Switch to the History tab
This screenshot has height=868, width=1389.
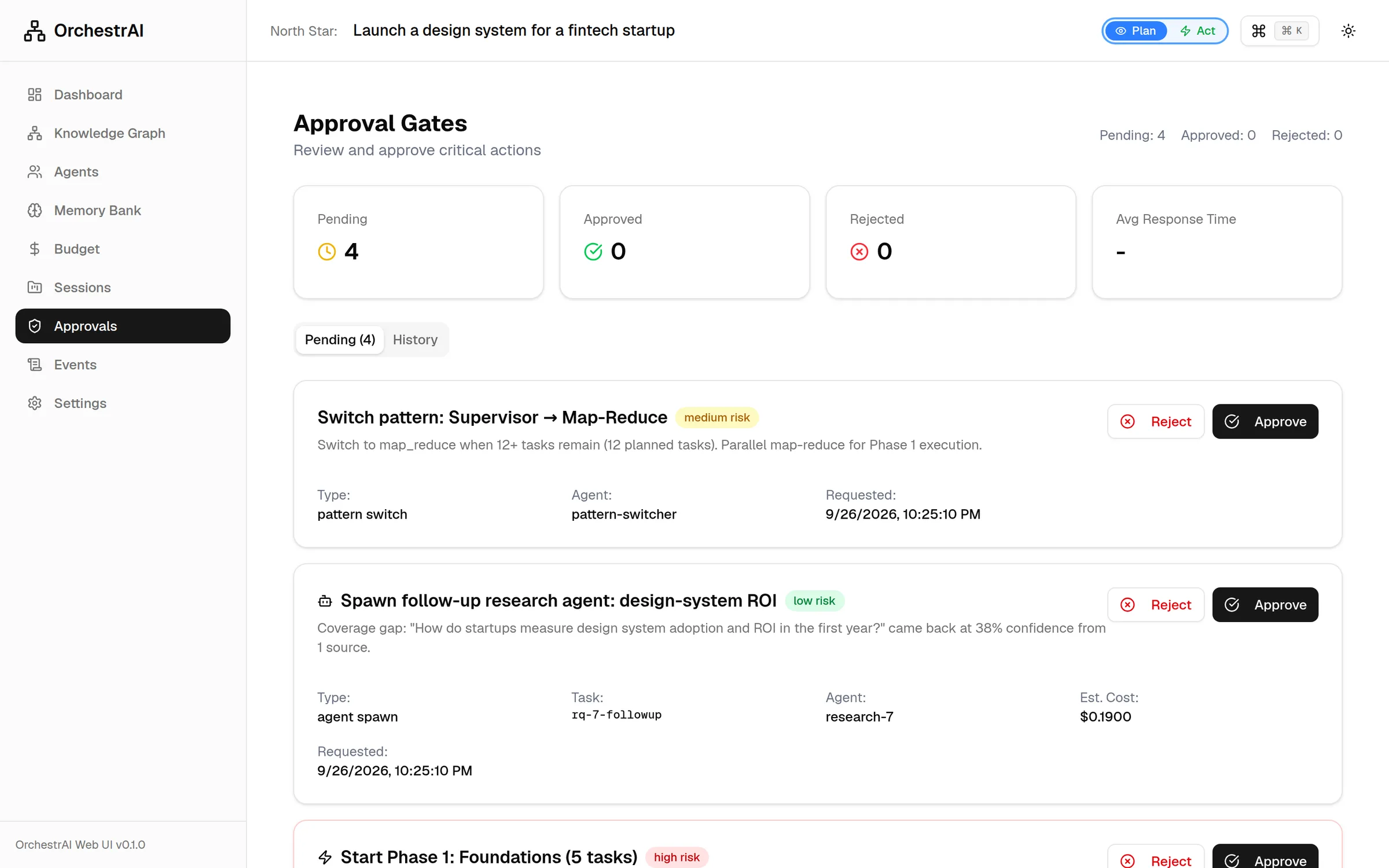(415, 340)
